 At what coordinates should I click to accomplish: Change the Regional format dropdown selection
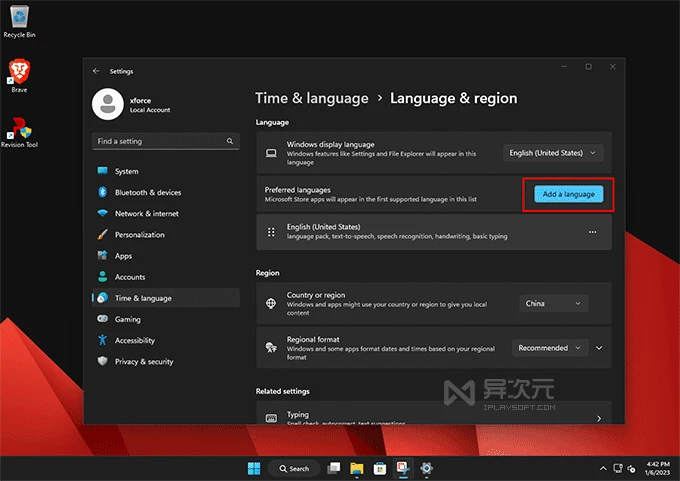(549, 348)
